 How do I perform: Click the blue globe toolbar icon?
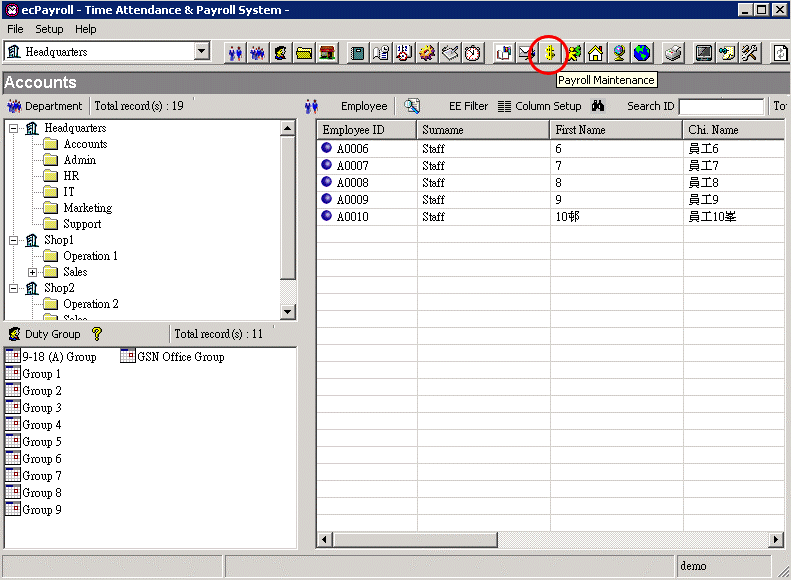coord(642,53)
